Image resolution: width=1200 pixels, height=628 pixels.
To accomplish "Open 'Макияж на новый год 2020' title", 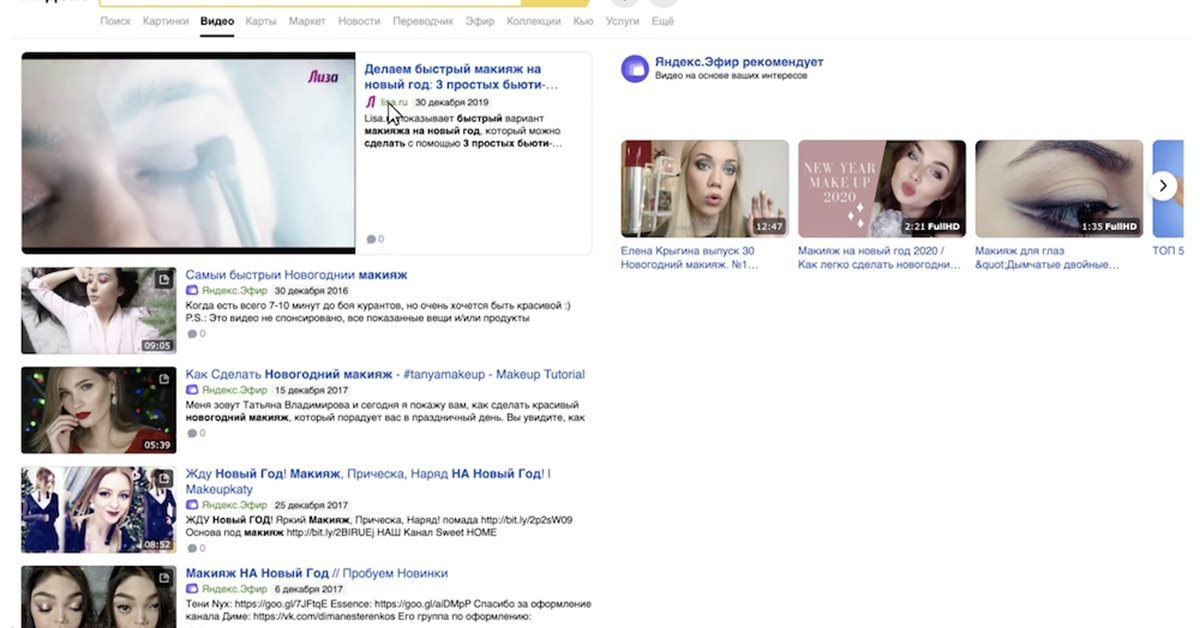I will (879, 258).
